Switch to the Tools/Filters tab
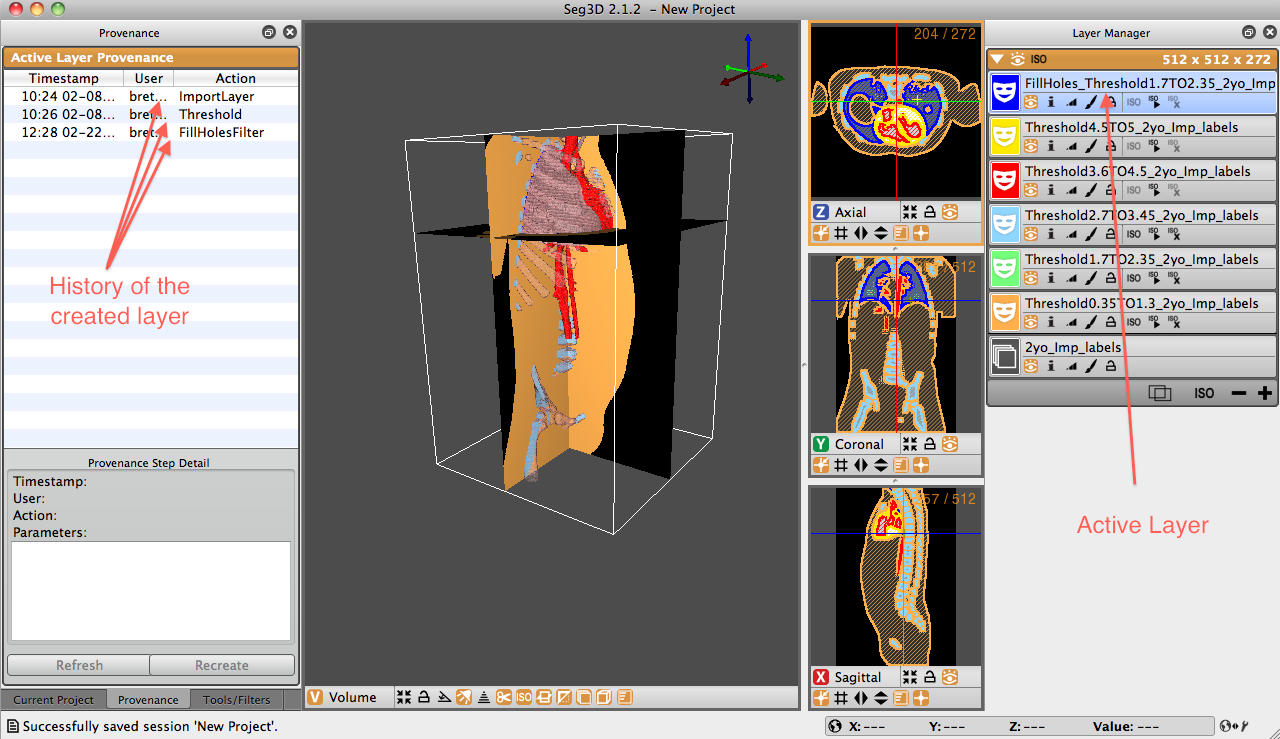 (x=237, y=700)
